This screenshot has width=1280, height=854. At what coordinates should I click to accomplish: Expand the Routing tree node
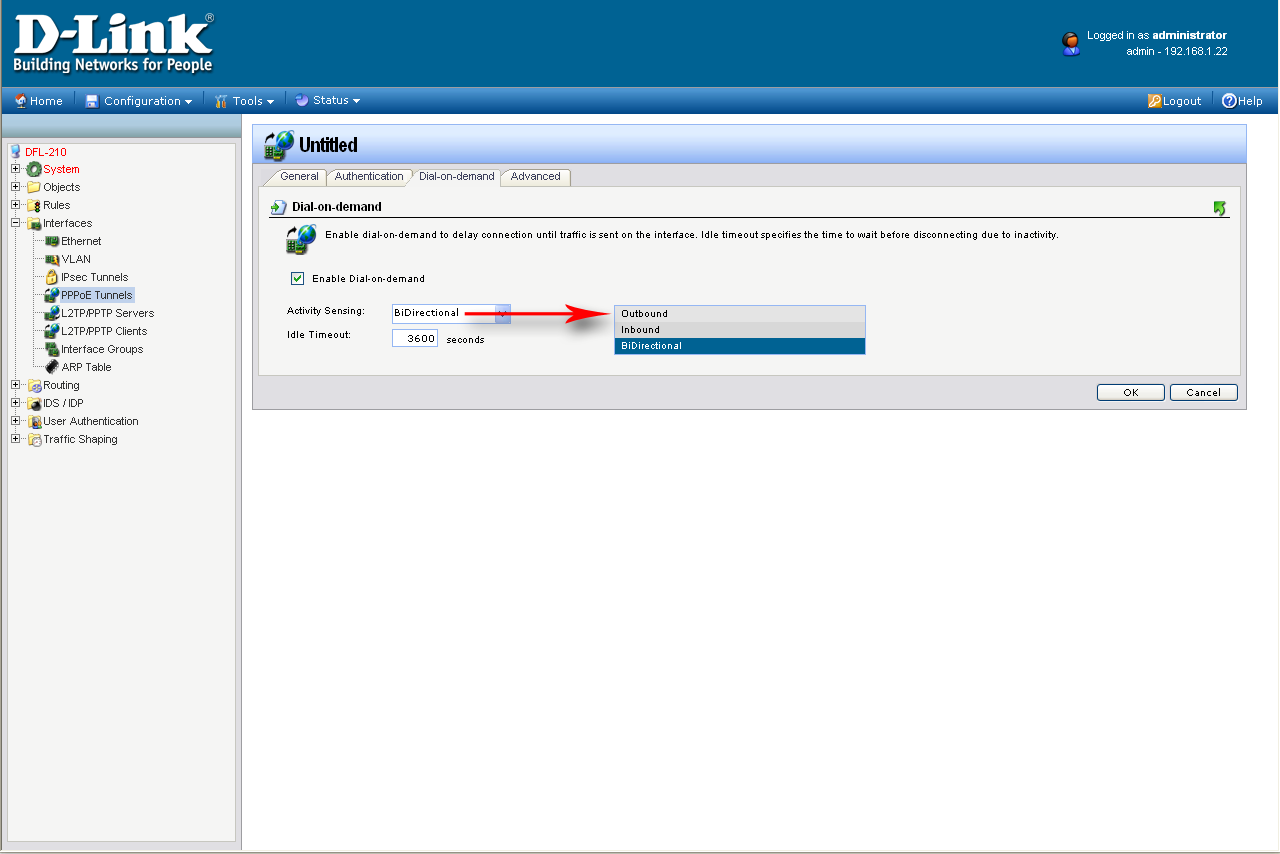tap(16, 385)
